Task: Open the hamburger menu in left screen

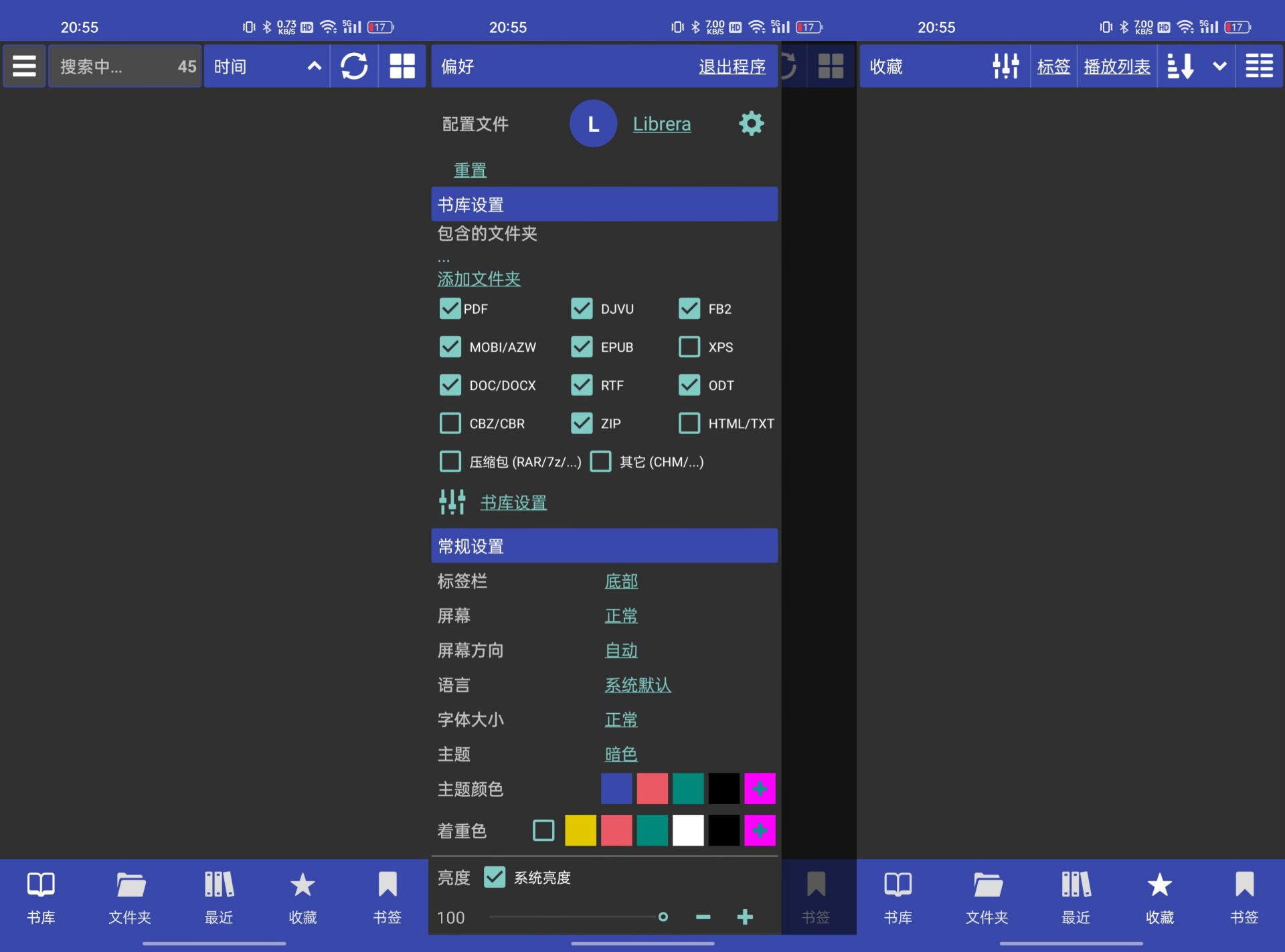Action: 24,66
